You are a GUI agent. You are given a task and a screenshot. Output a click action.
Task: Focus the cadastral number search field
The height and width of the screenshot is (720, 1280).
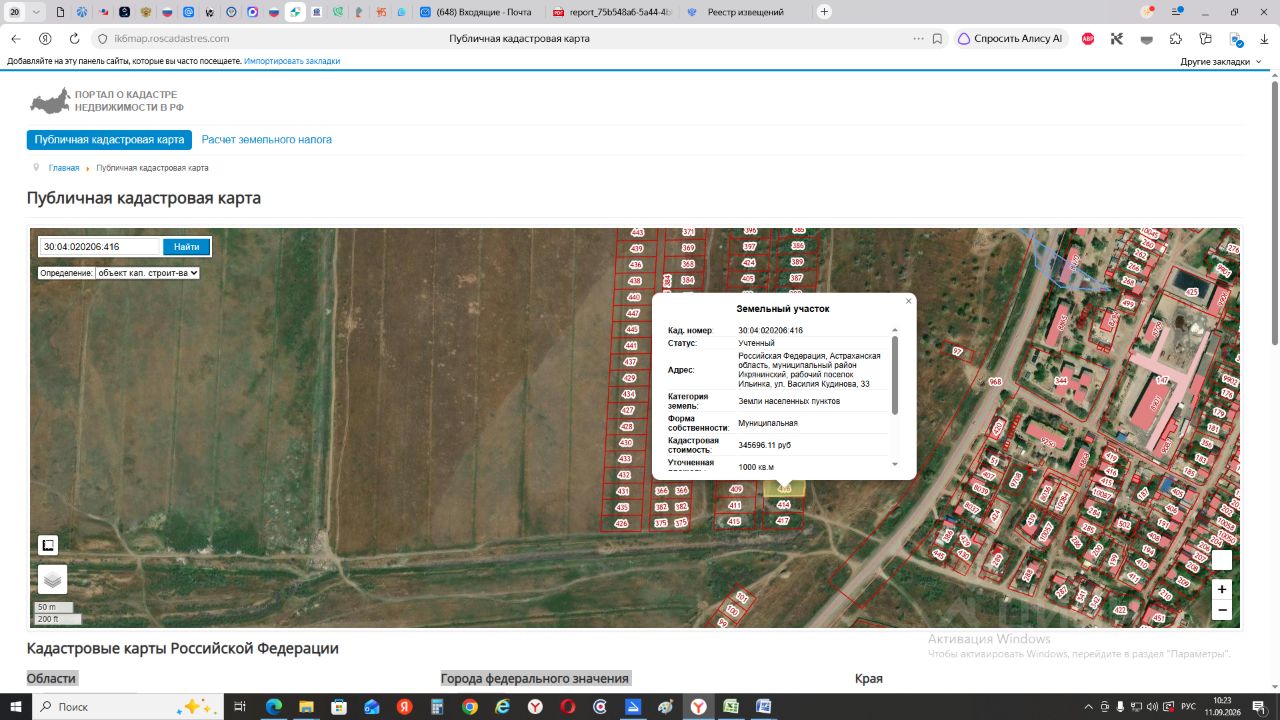[100, 247]
